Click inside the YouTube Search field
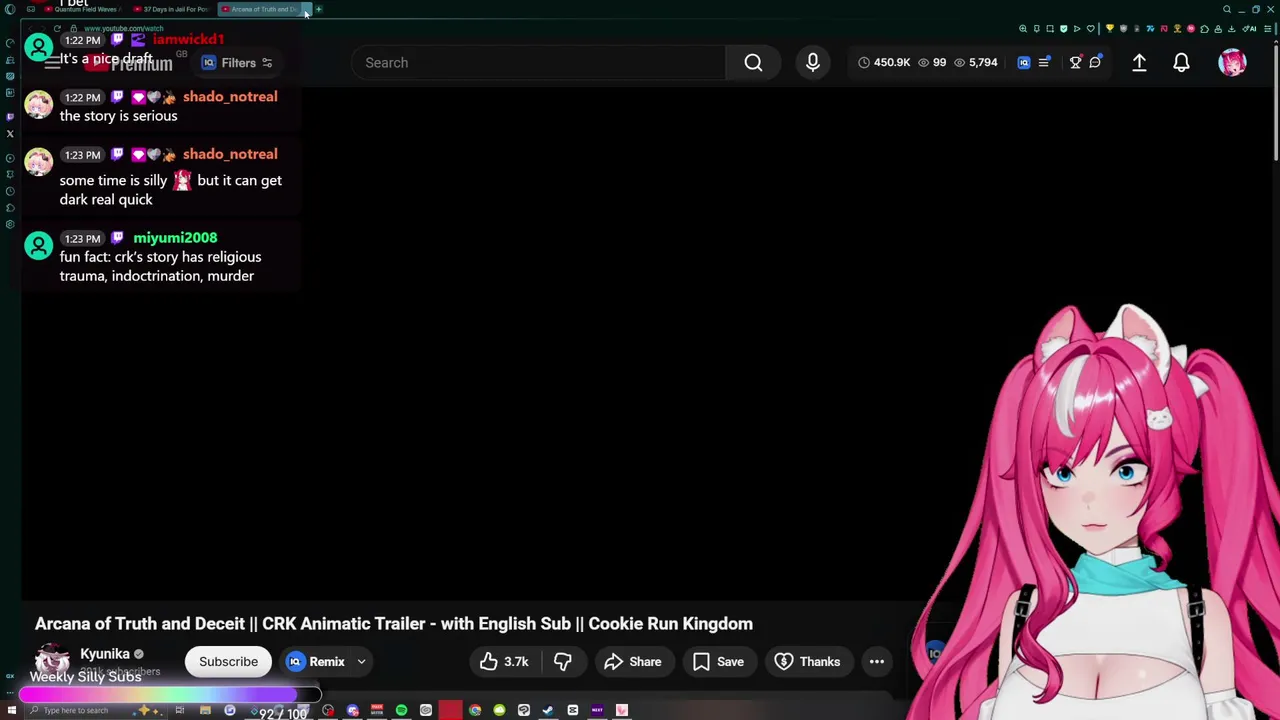 (538, 63)
